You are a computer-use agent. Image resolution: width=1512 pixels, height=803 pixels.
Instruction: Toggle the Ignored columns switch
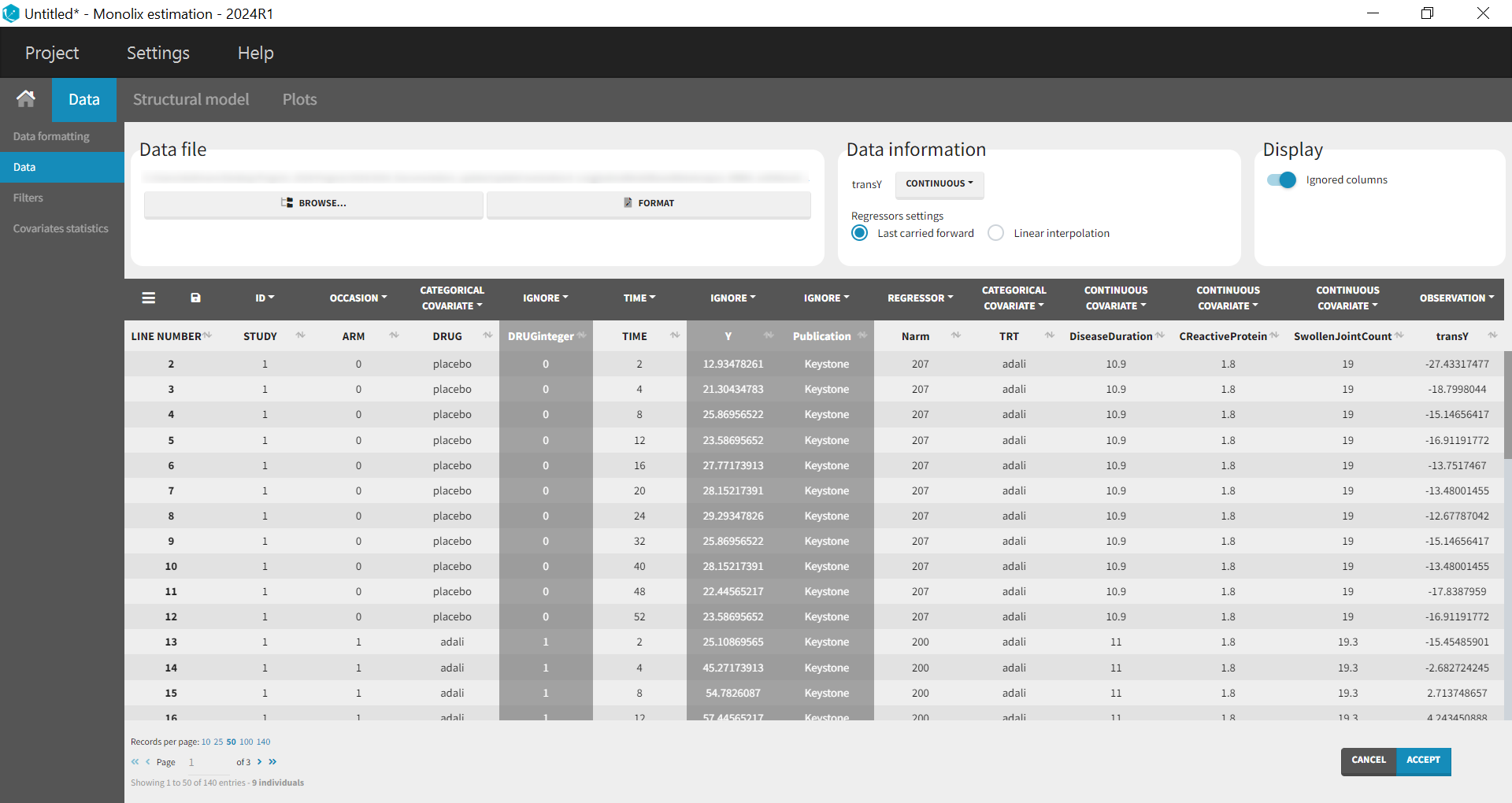pyautogui.click(x=1281, y=180)
